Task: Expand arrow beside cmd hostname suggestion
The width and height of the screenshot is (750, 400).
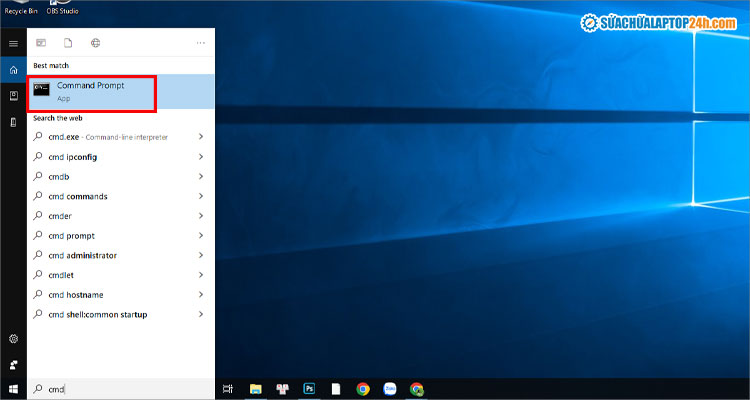Action: (201, 295)
